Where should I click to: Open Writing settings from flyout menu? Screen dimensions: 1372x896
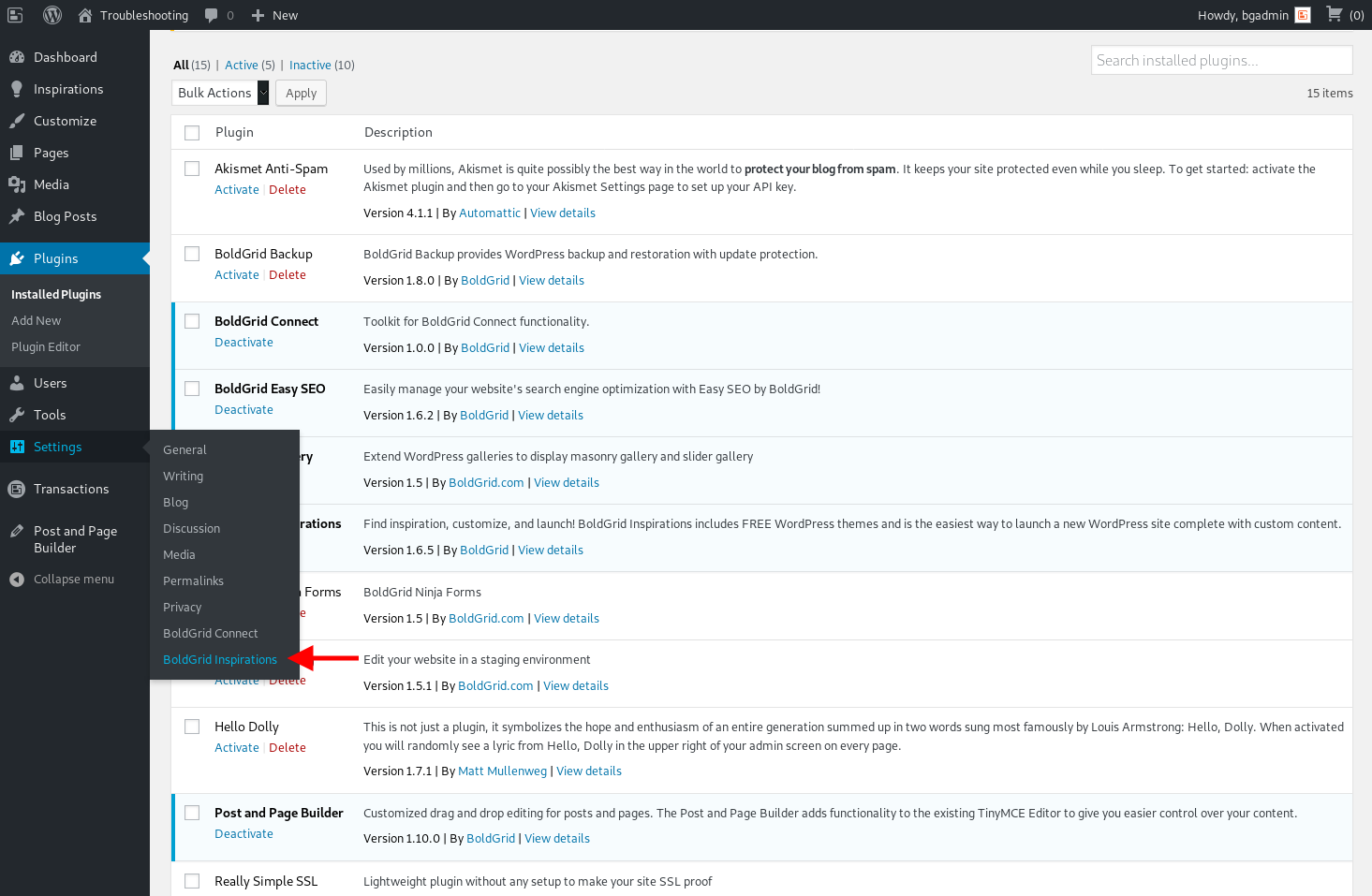(183, 476)
